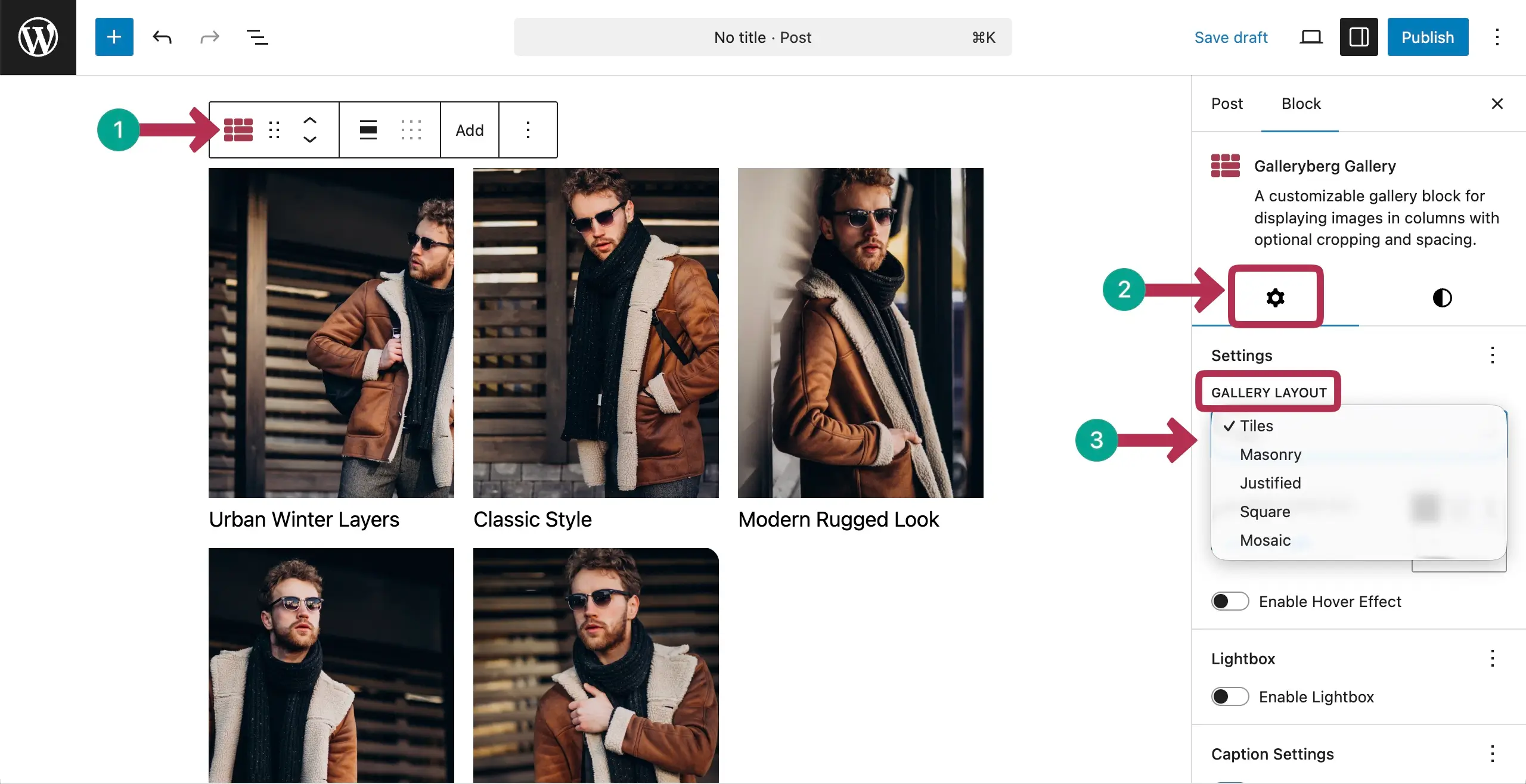This screenshot has height=784, width=1526.
Task: Open the Lightbox section options menu
Action: 1493,658
